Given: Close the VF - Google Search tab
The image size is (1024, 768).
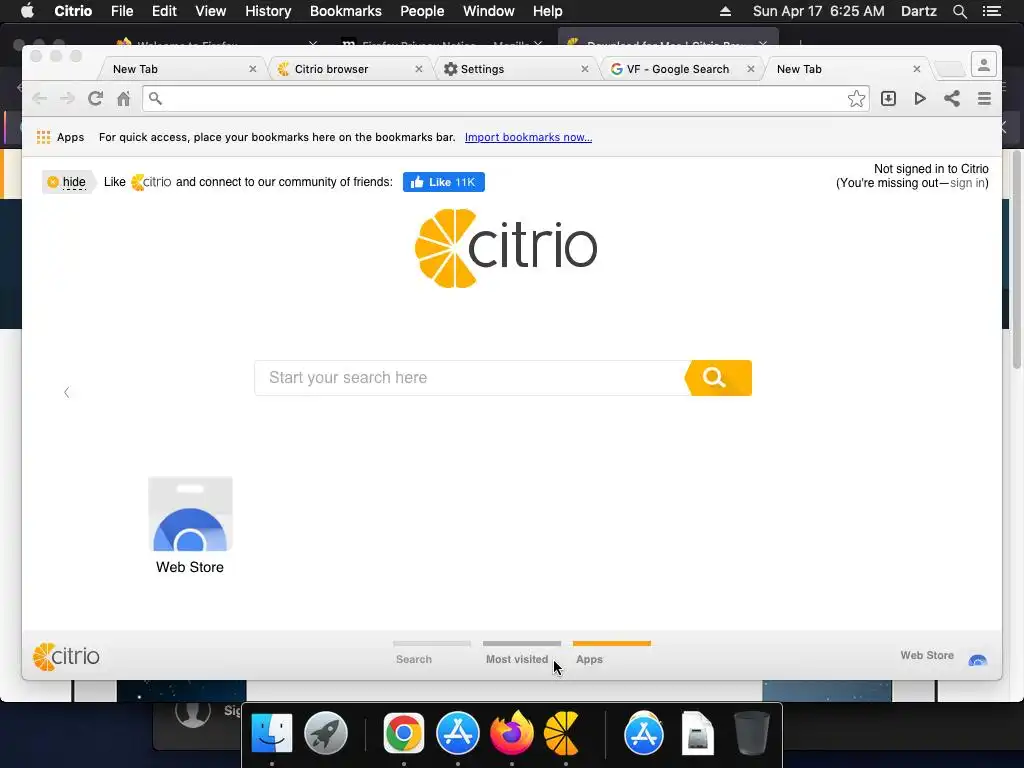Looking at the screenshot, I should [x=750, y=69].
